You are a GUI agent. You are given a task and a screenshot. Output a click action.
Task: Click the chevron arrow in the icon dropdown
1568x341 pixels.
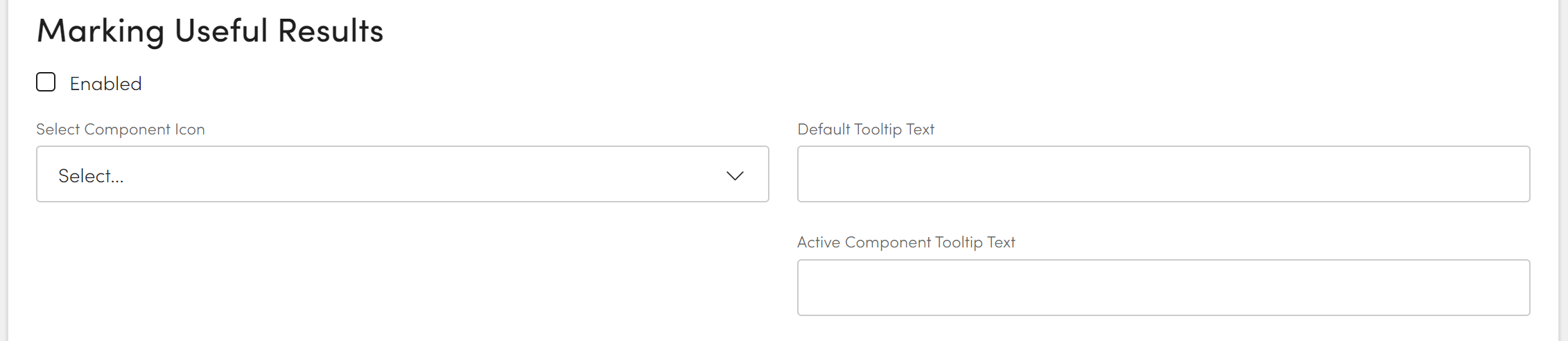pos(735,175)
